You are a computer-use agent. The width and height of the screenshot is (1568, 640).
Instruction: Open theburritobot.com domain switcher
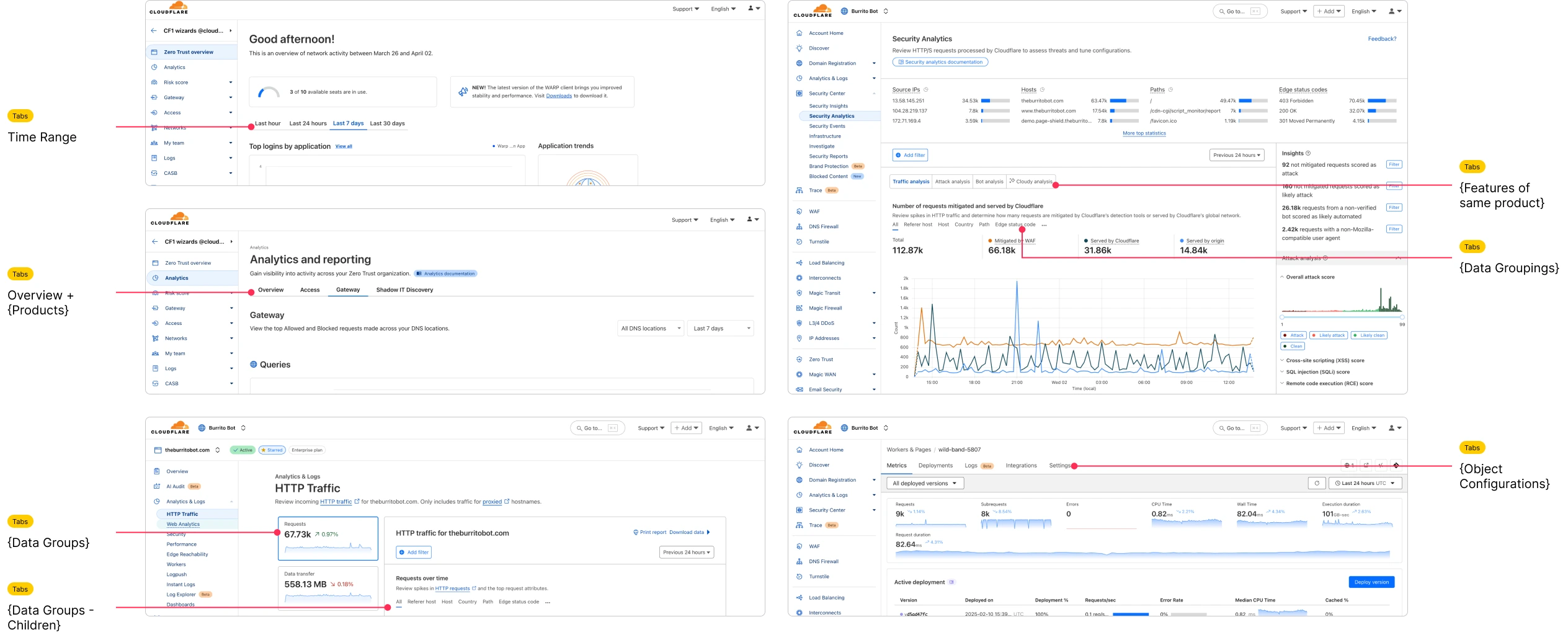(x=187, y=450)
